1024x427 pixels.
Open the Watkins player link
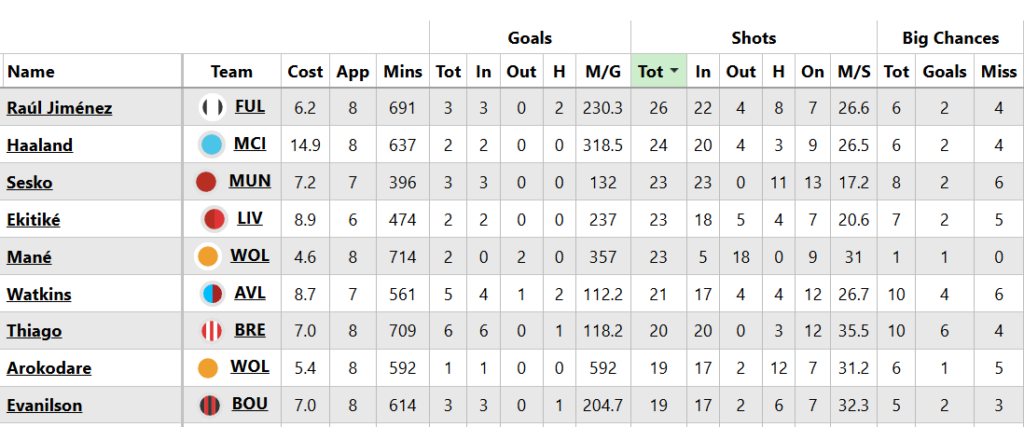[x=39, y=294]
